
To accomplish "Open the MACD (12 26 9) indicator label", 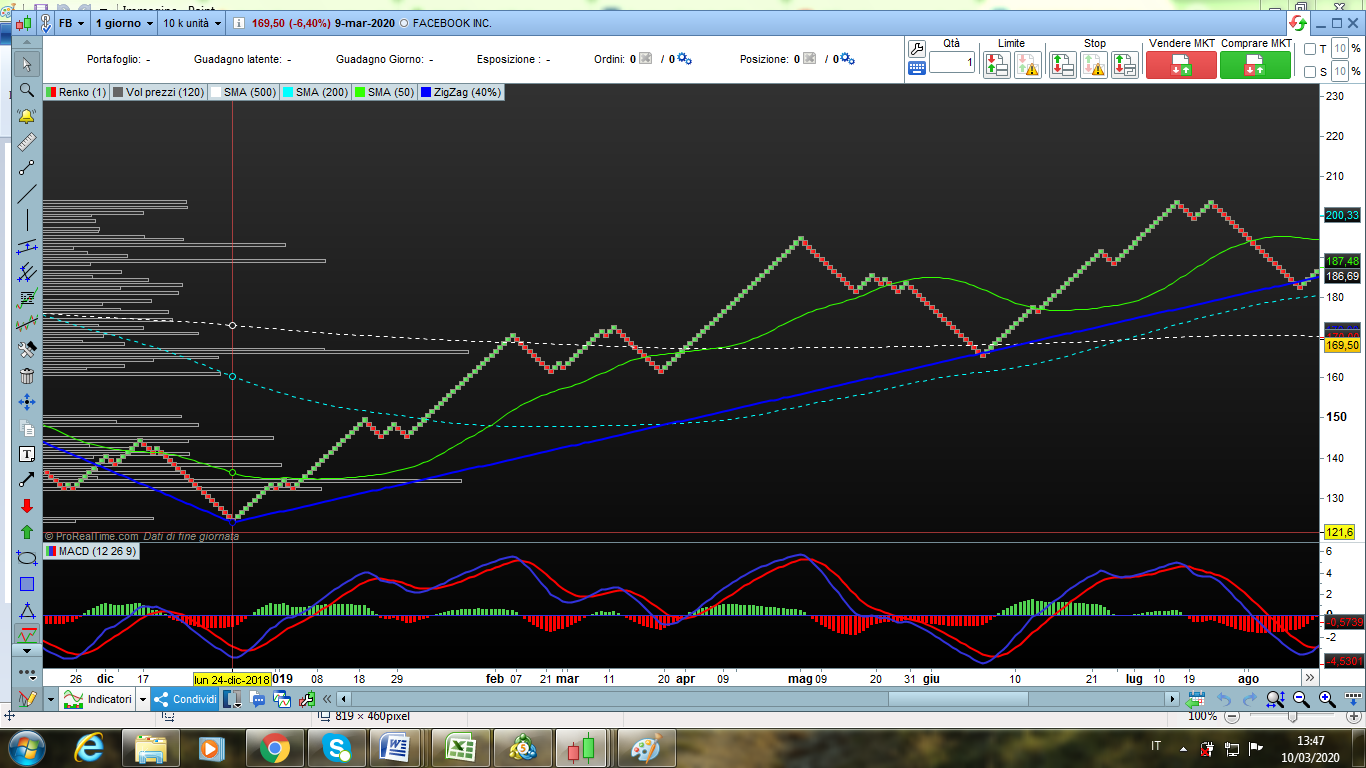I will click(97, 551).
